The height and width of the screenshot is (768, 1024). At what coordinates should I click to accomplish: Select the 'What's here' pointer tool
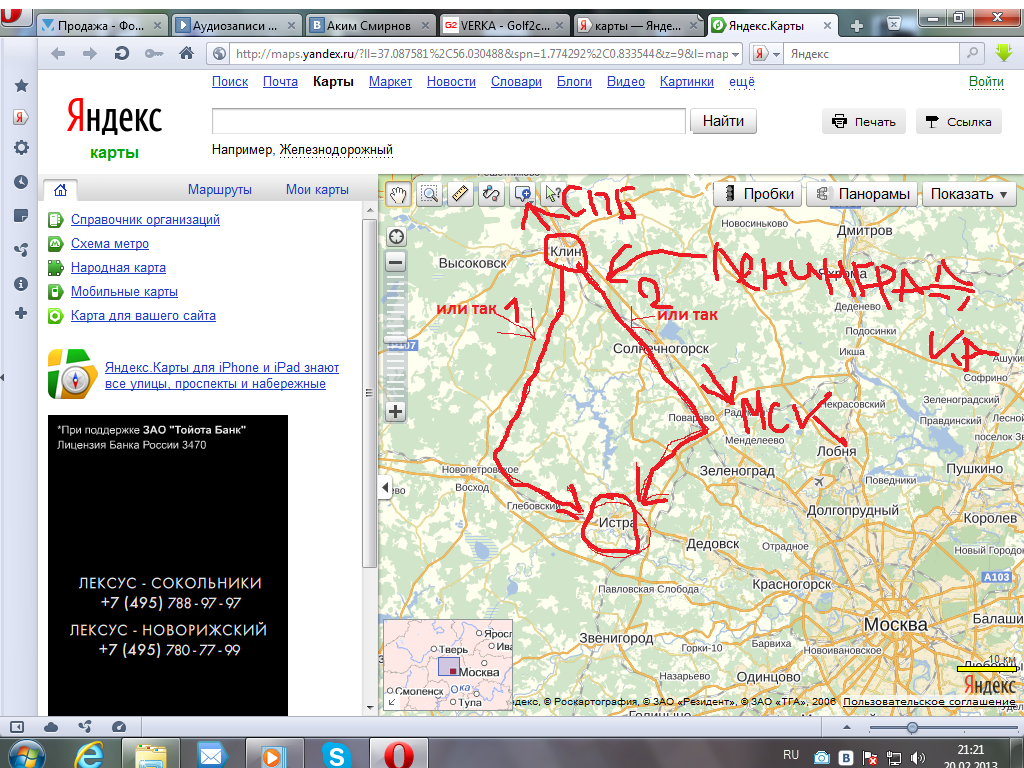(x=553, y=194)
